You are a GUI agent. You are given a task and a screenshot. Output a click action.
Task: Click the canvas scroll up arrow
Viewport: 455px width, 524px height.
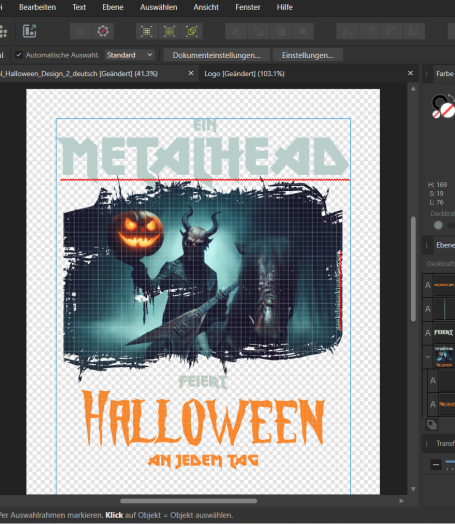(413, 89)
